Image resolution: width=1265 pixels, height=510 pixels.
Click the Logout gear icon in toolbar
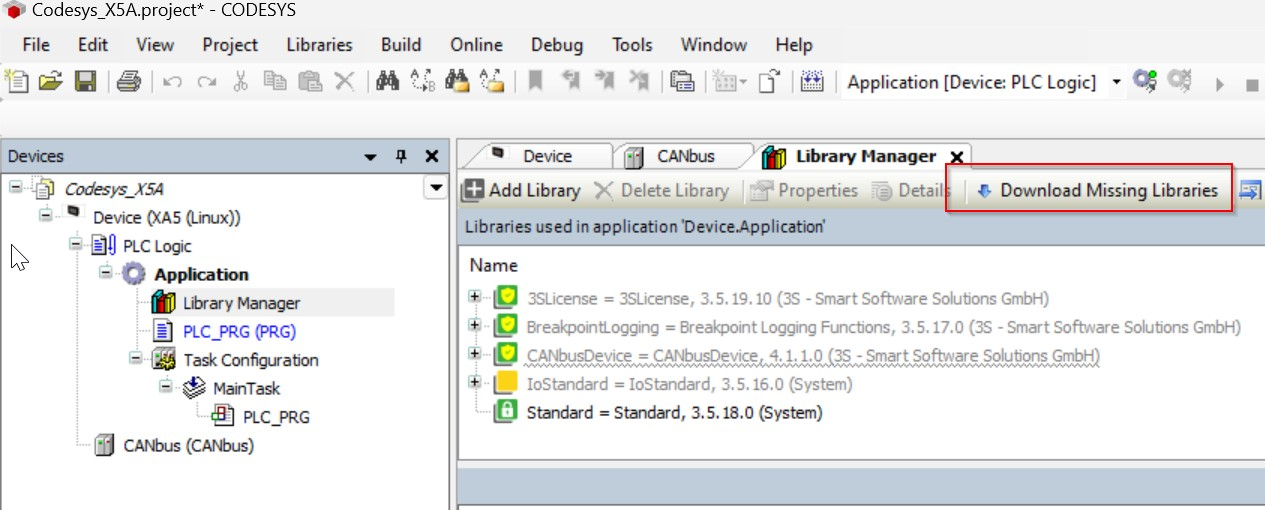(1179, 82)
